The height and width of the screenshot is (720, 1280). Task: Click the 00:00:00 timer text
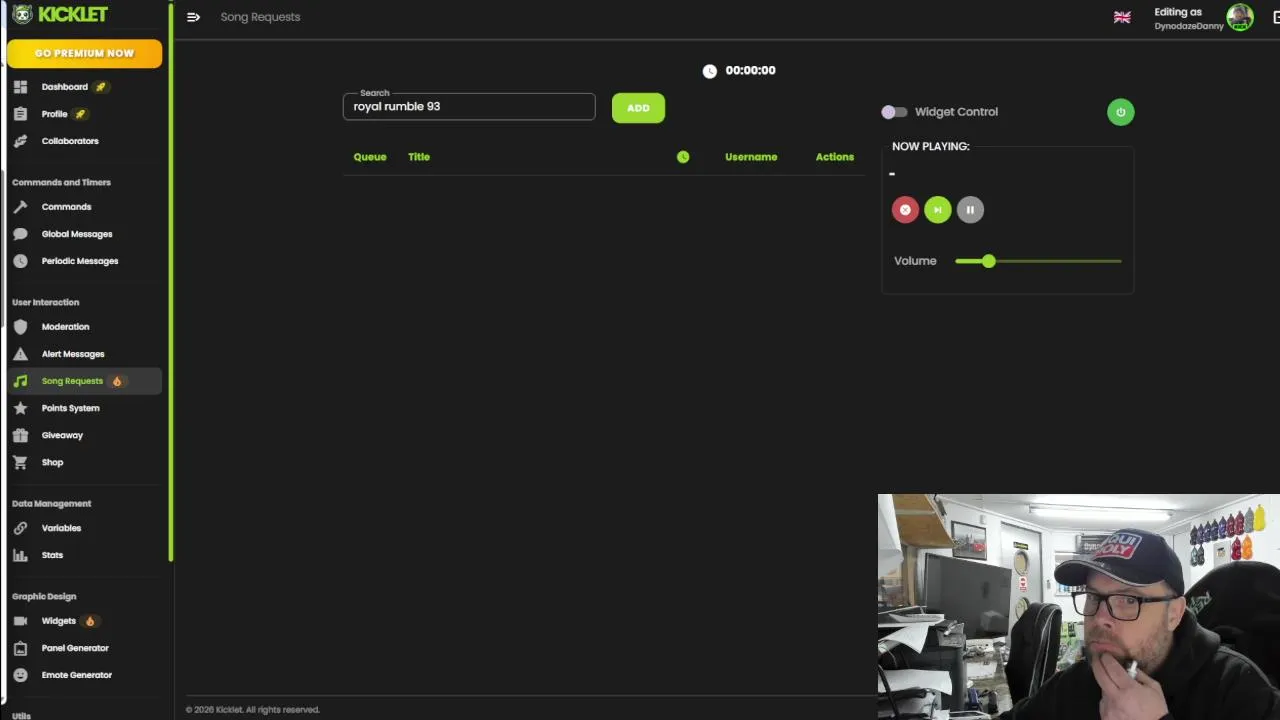coord(750,71)
